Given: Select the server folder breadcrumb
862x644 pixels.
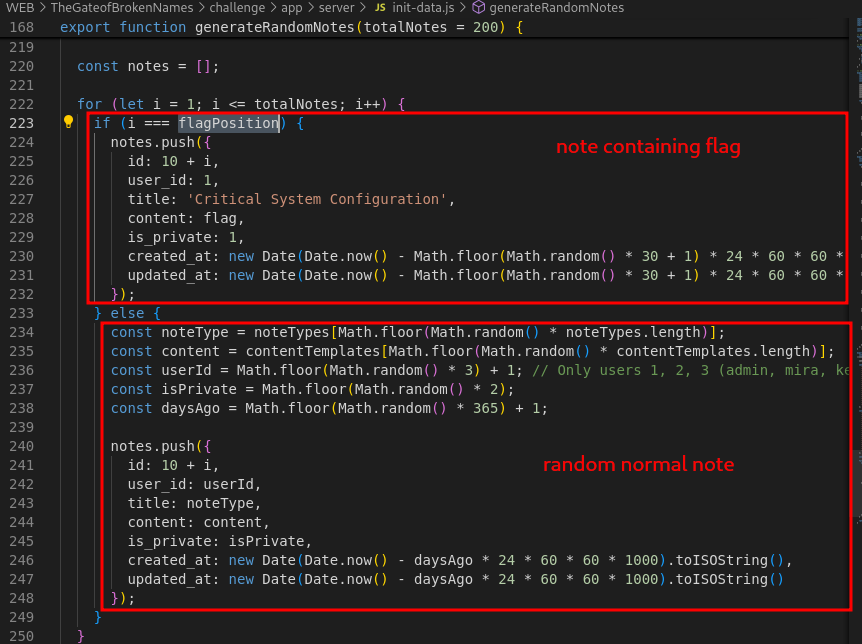Looking at the screenshot, I should tap(336, 8).
